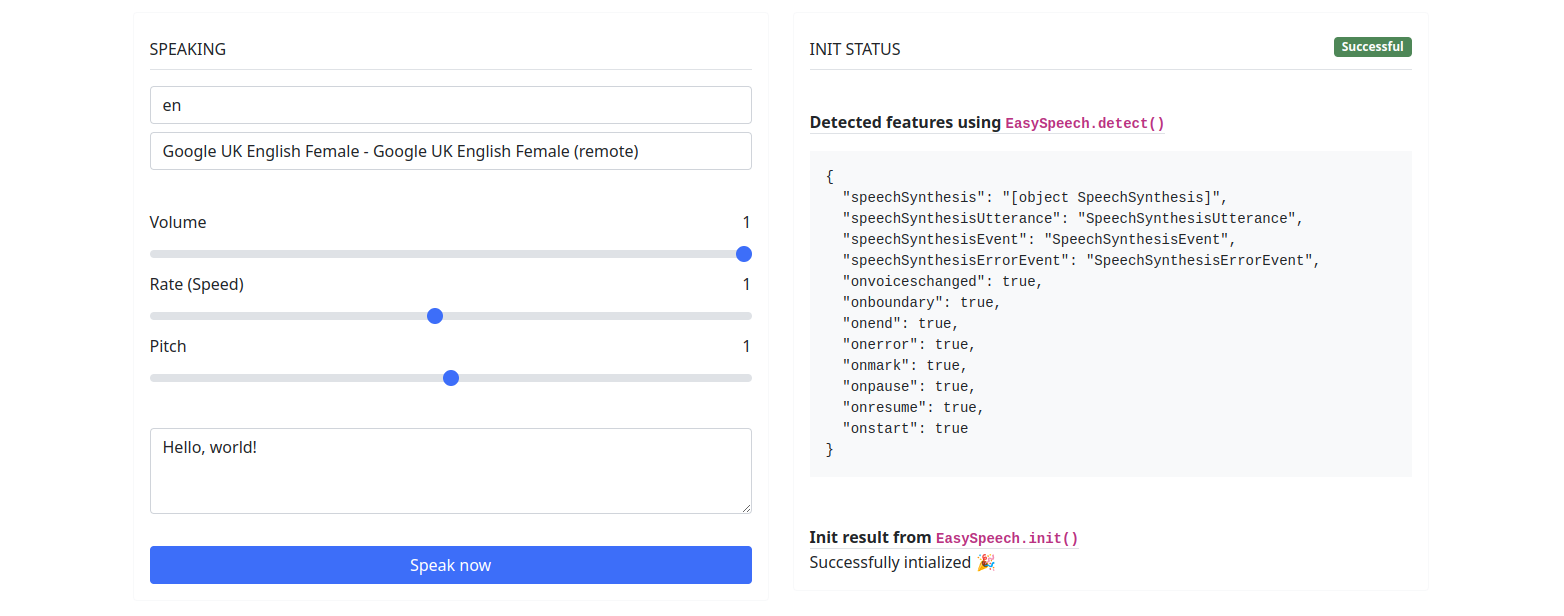This screenshot has width=1564, height=616.
Task: Click the textarea resize handle corner
Action: 745,507
